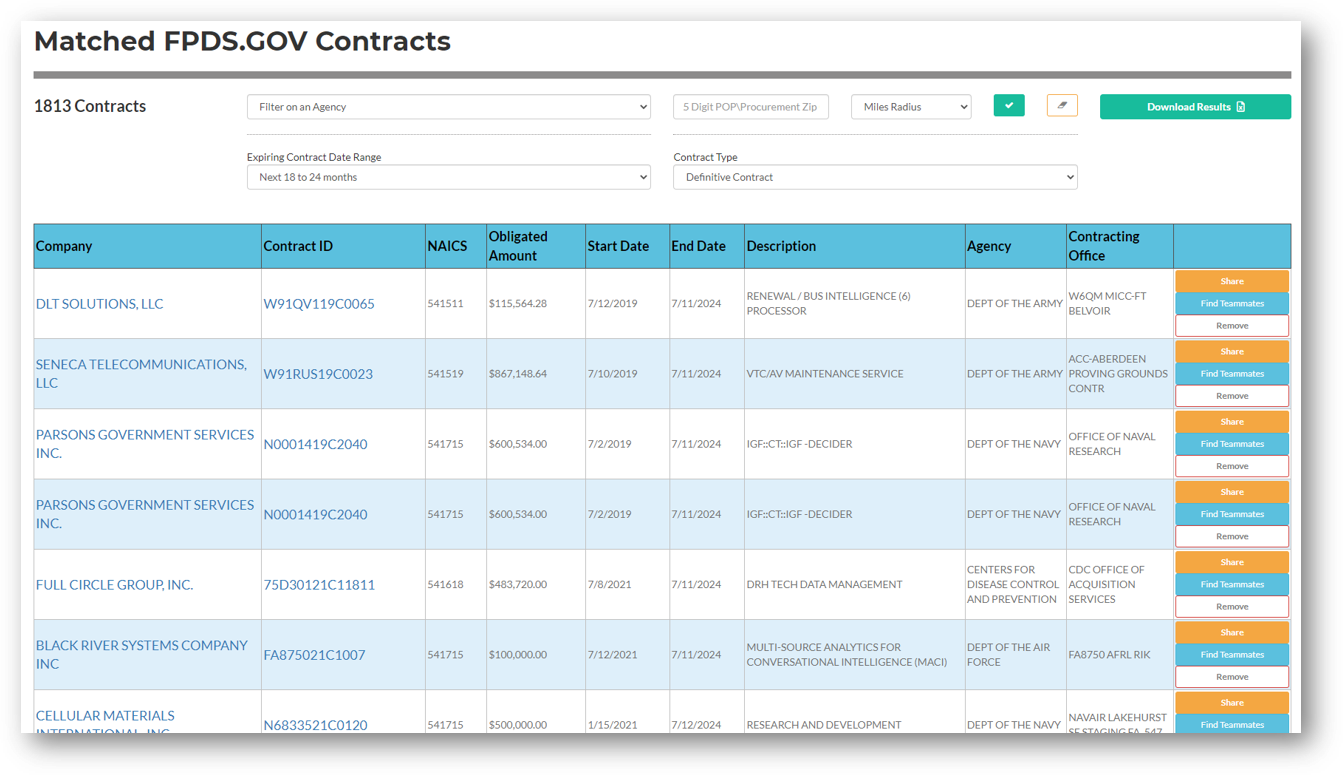
Task: Click the green checkmark apply filter button
Action: pyautogui.click(x=1008, y=105)
